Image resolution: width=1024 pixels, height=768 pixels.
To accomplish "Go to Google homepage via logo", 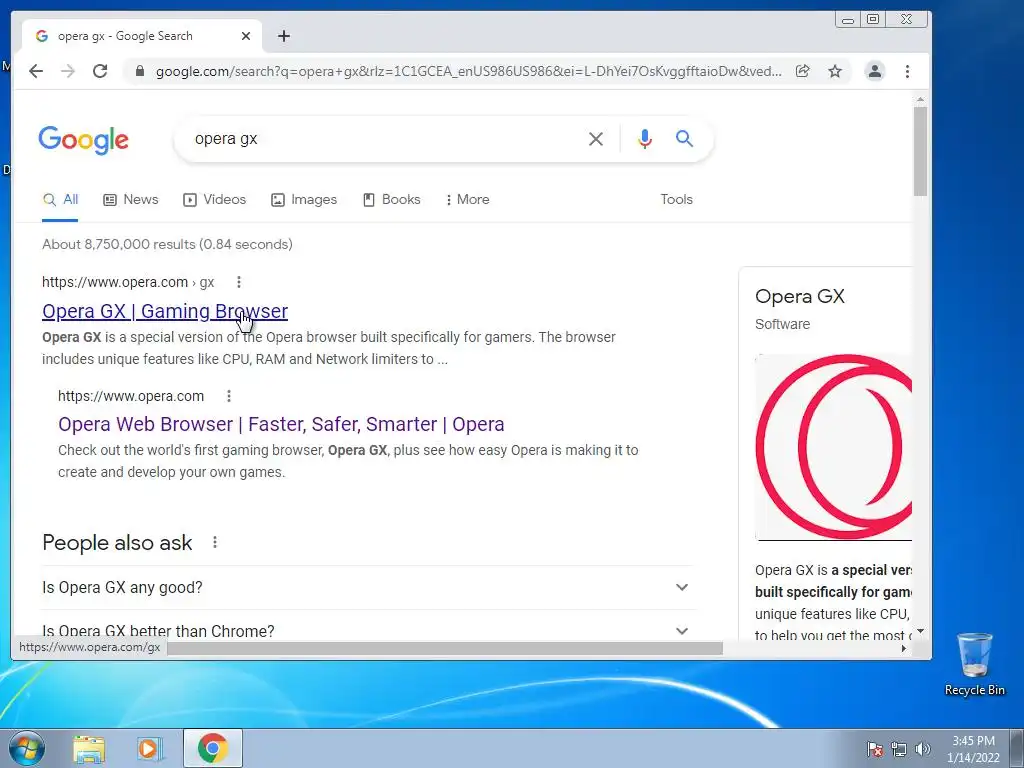I will [84, 140].
